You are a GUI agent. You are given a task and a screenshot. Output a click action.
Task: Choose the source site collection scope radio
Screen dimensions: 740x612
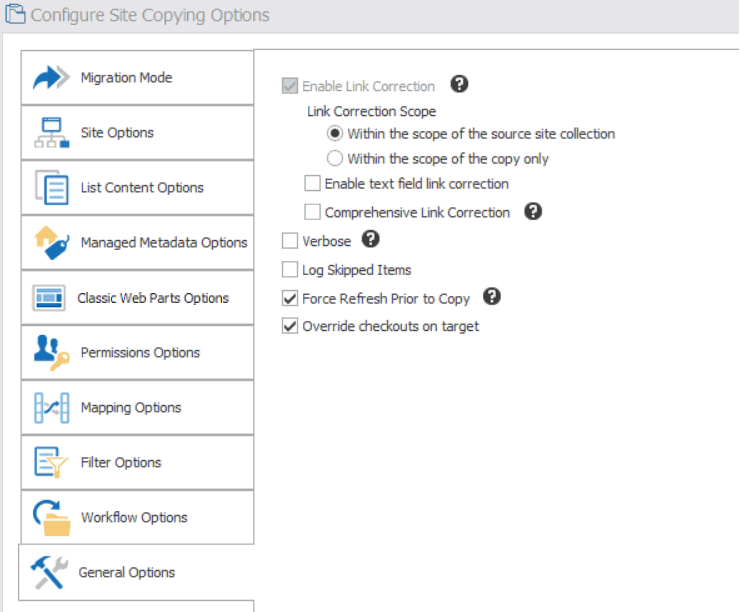(x=335, y=134)
